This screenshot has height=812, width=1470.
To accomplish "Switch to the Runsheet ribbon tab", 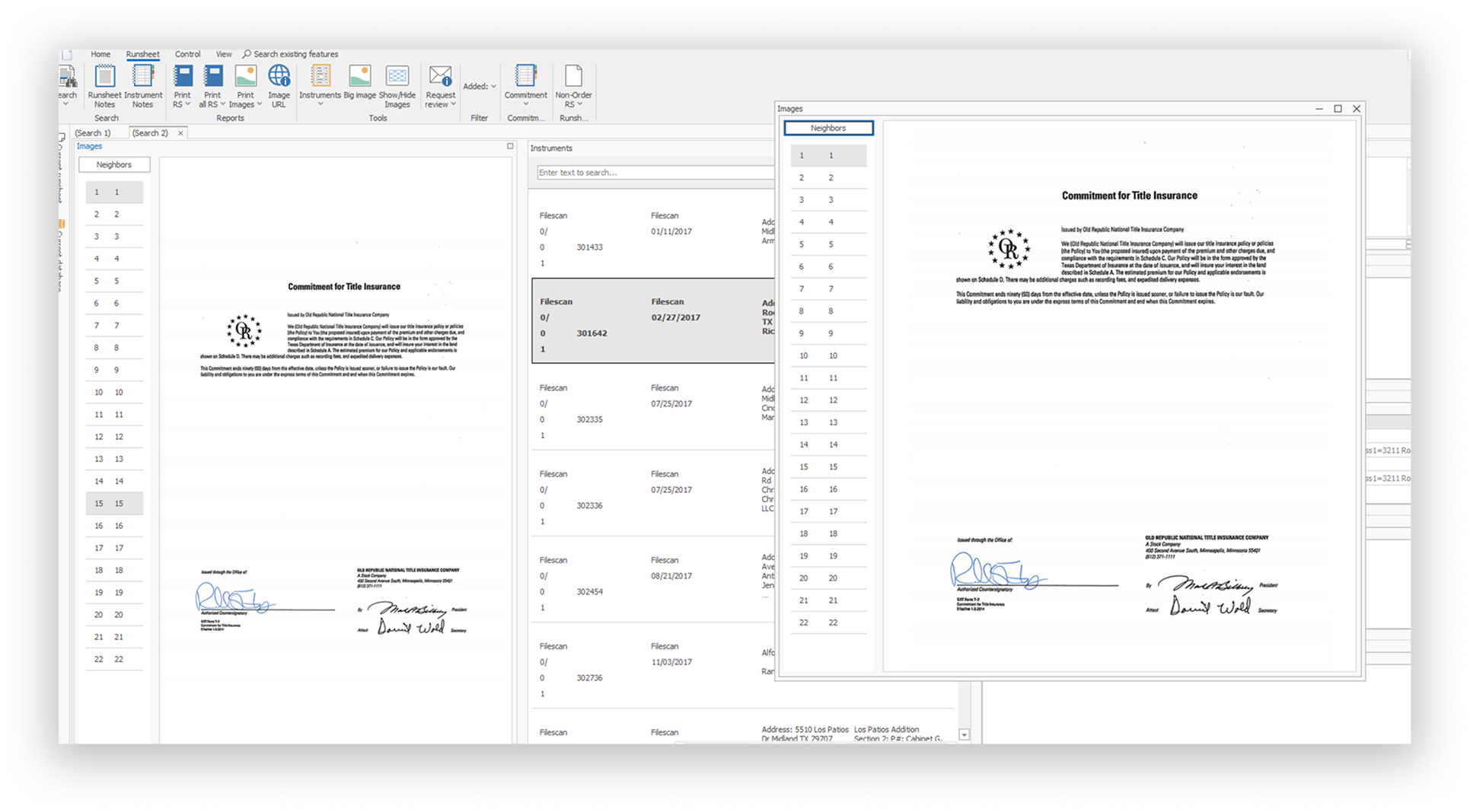I will (x=142, y=54).
